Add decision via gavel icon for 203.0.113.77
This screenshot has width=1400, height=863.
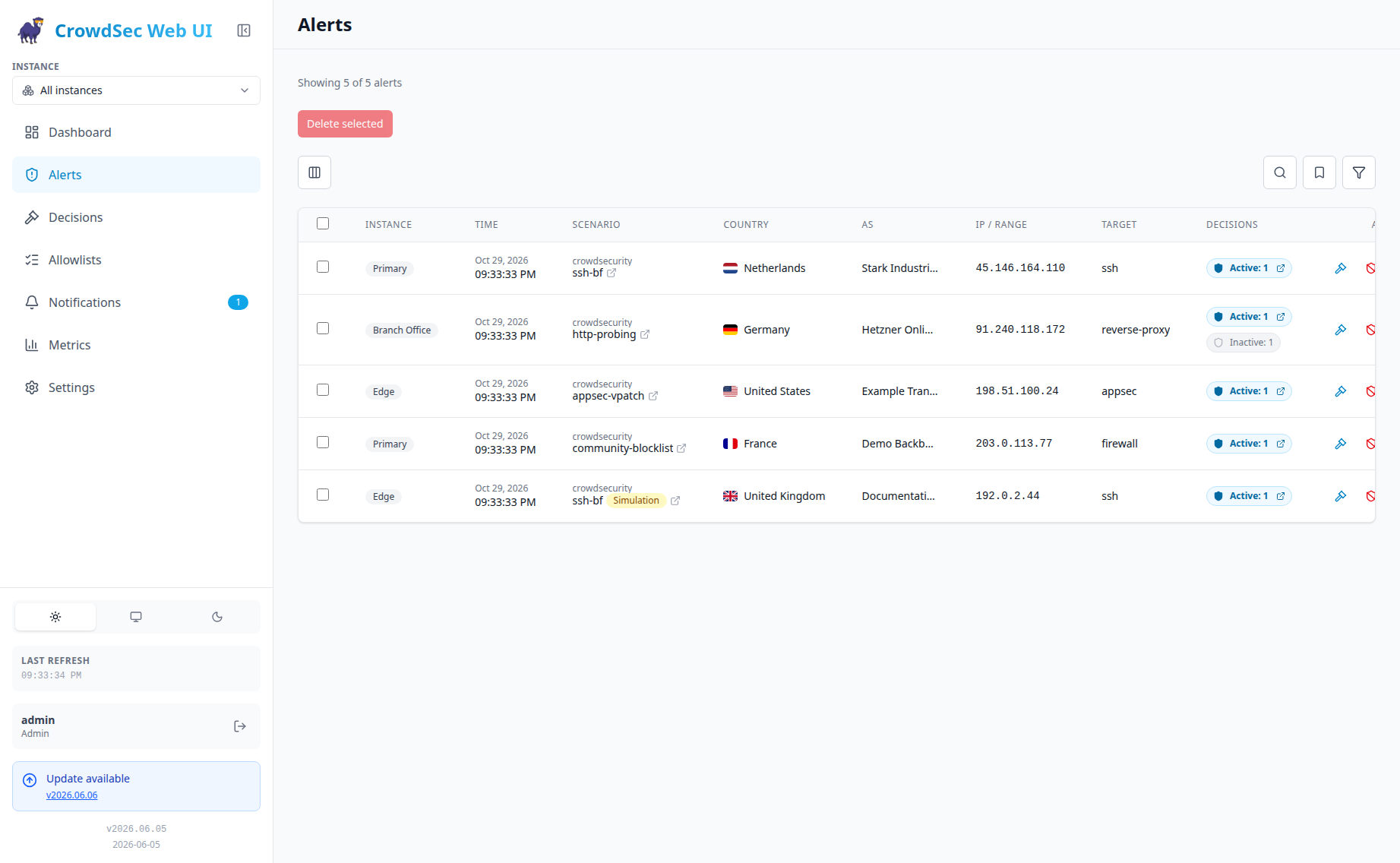[x=1341, y=444]
